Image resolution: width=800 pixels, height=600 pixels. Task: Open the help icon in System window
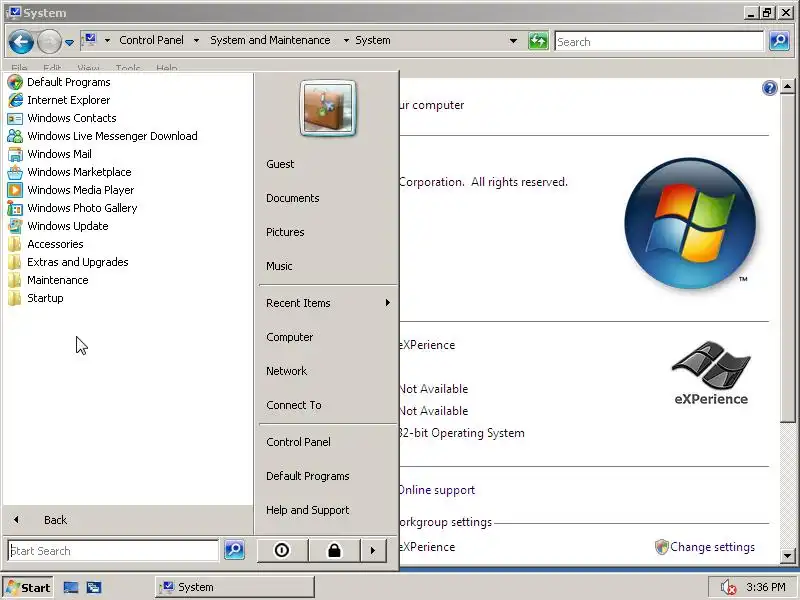[769, 88]
